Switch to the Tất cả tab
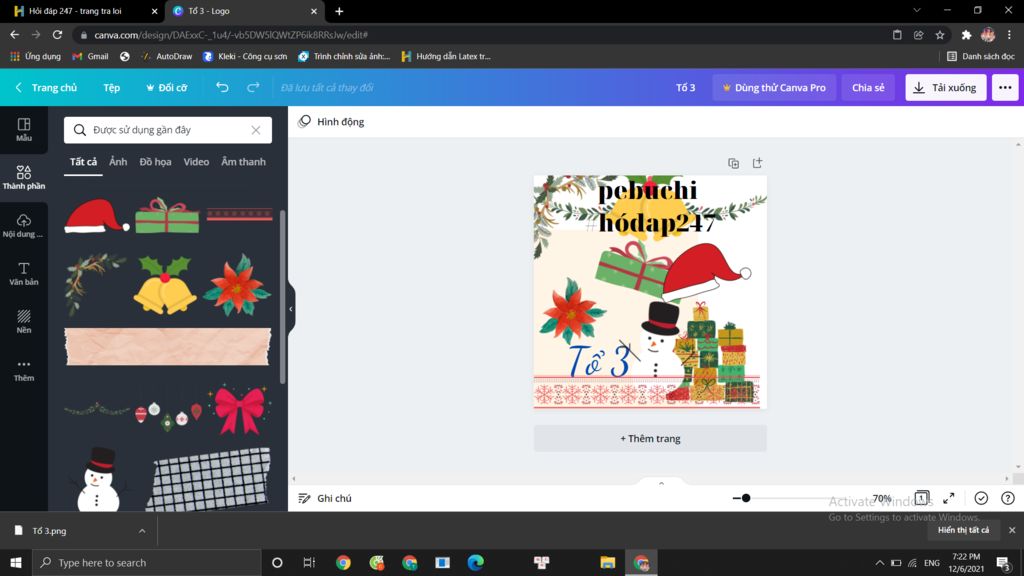The image size is (1024, 576). coord(83,162)
